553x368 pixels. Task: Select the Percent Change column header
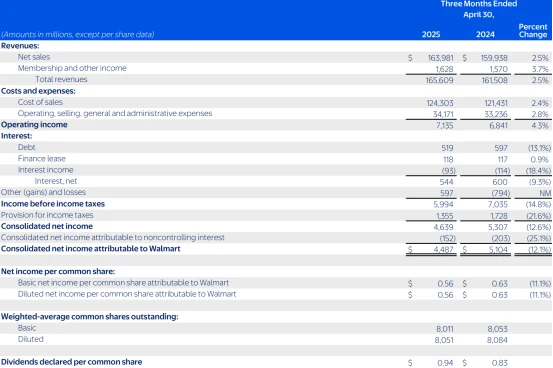(533, 31)
